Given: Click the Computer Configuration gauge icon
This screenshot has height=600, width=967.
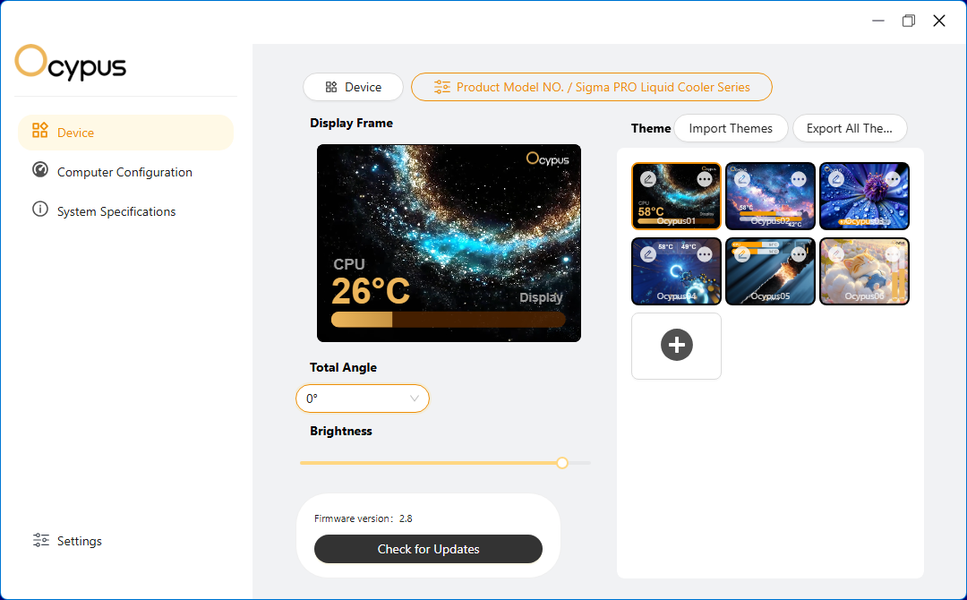Looking at the screenshot, I should [x=40, y=170].
